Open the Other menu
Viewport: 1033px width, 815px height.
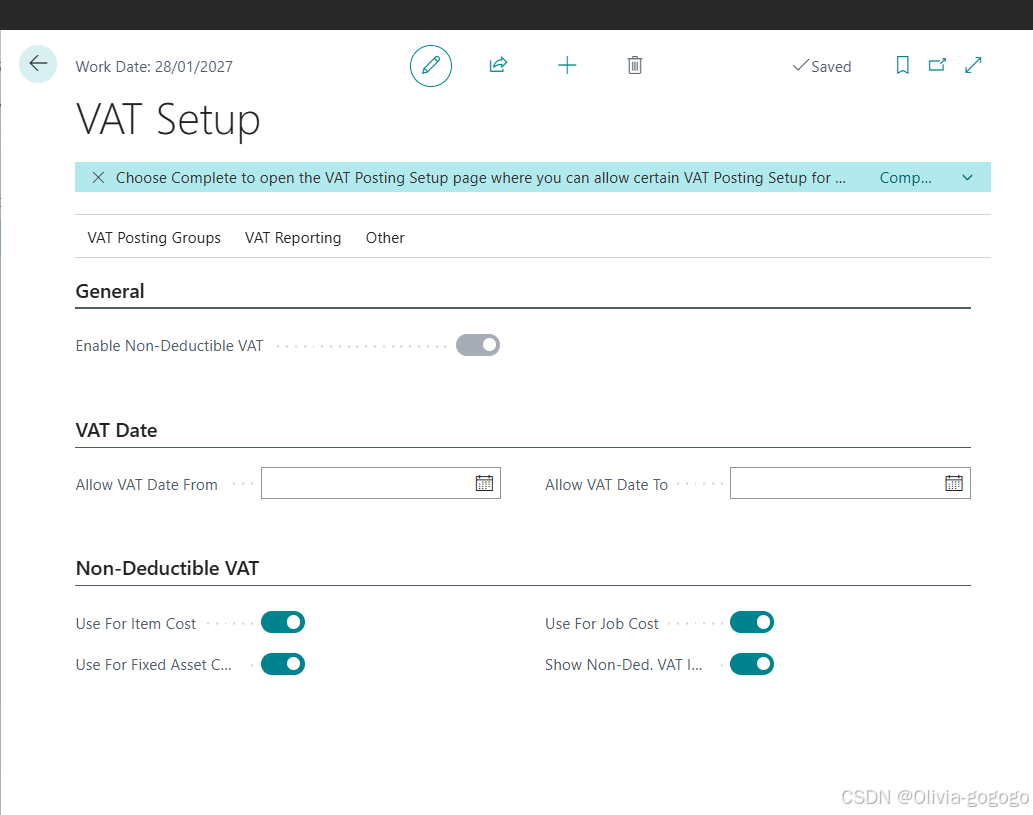[385, 238]
